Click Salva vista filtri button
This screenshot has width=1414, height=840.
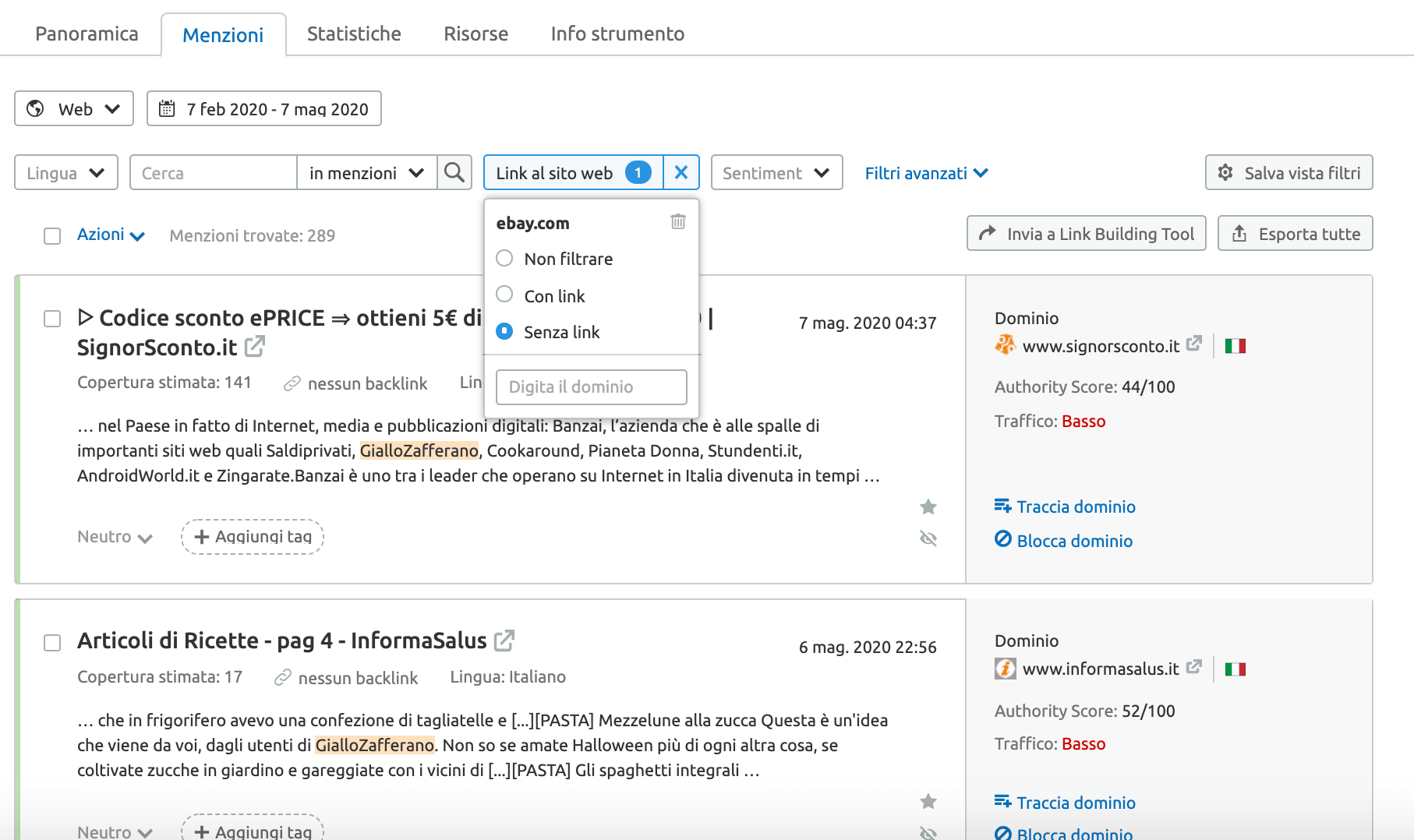1289,172
